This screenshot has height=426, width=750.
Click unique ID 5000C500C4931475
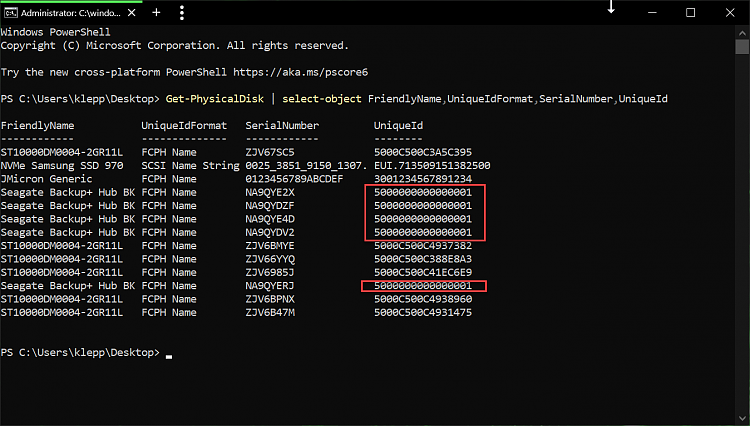(x=423, y=313)
